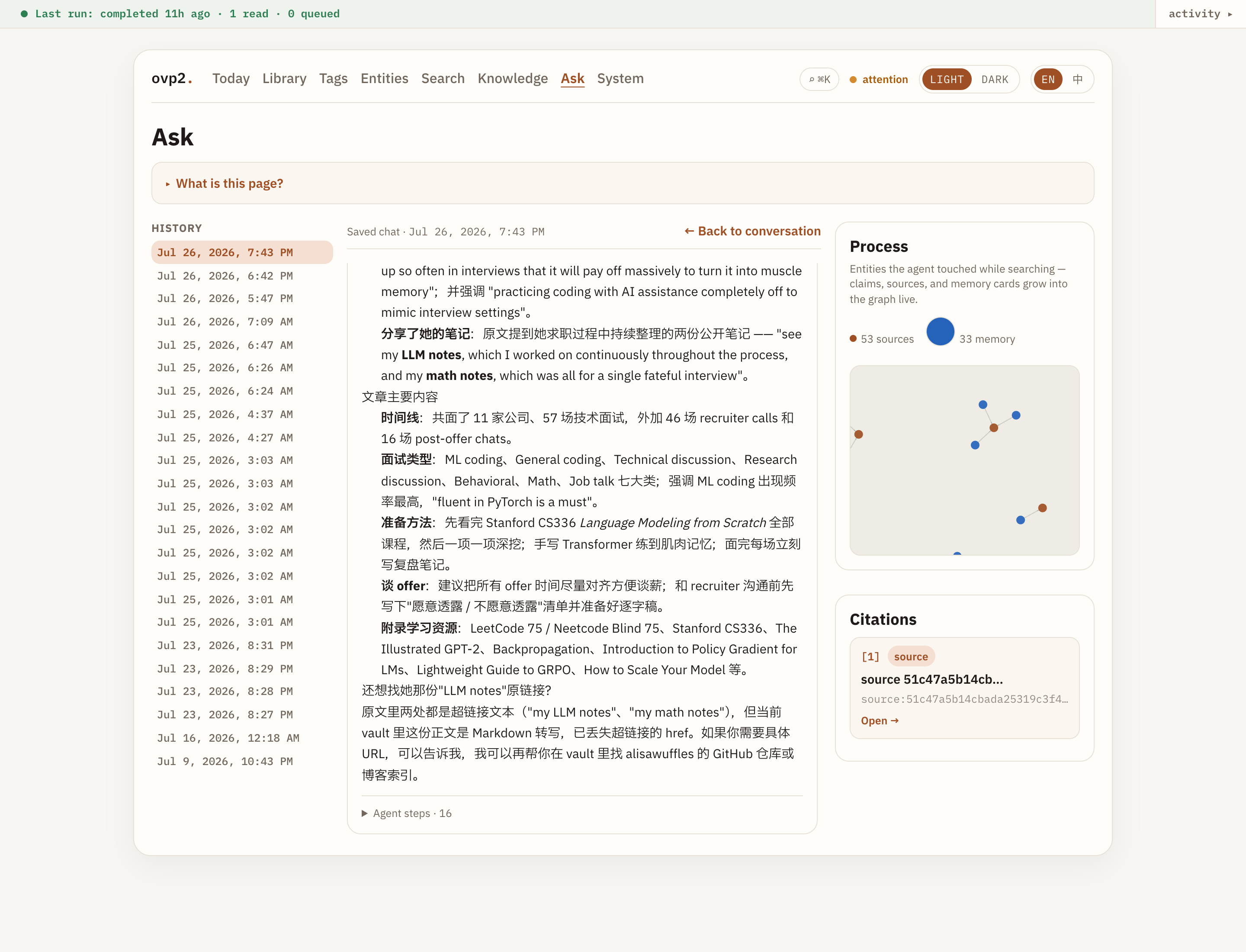Select history Jul 26, 2026, 7:43 PM
Viewport: 1246px width, 952px height.
242,252
